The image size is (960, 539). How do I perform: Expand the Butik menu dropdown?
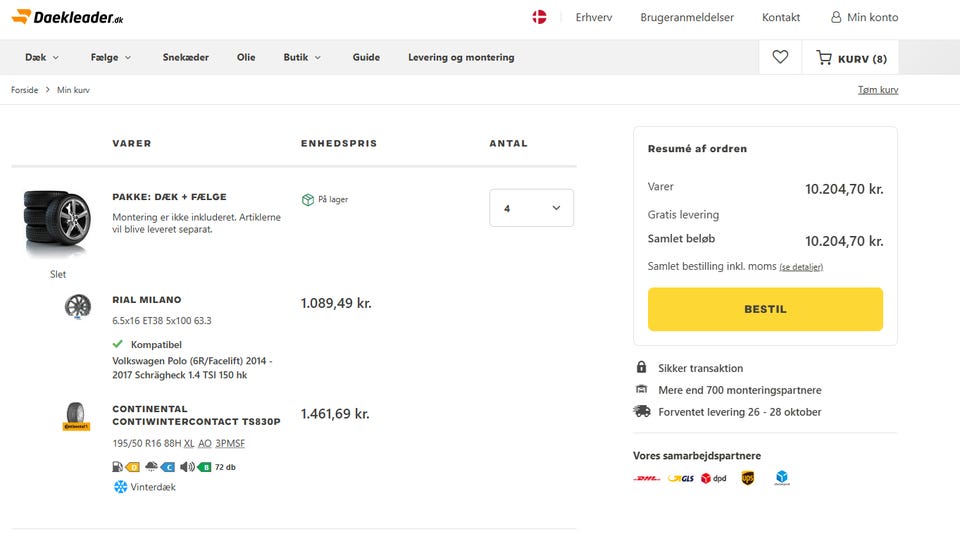tap(302, 57)
